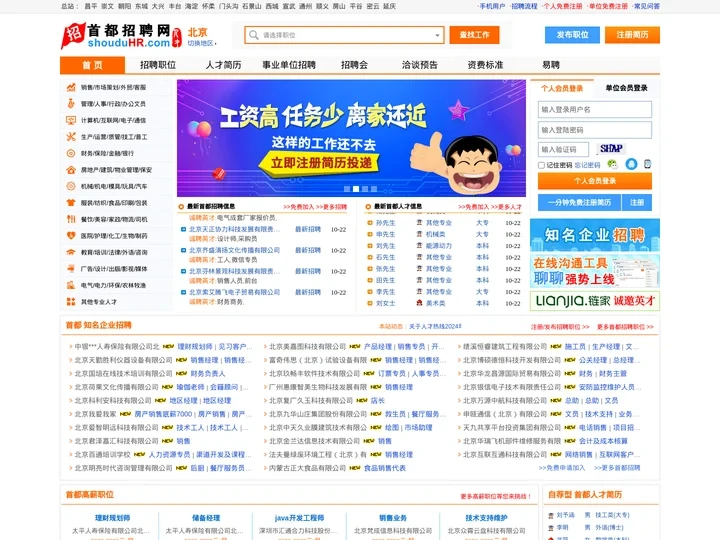Click the first banner carousel dot
The height and width of the screenshot is (540, 720).
(347, 189)
